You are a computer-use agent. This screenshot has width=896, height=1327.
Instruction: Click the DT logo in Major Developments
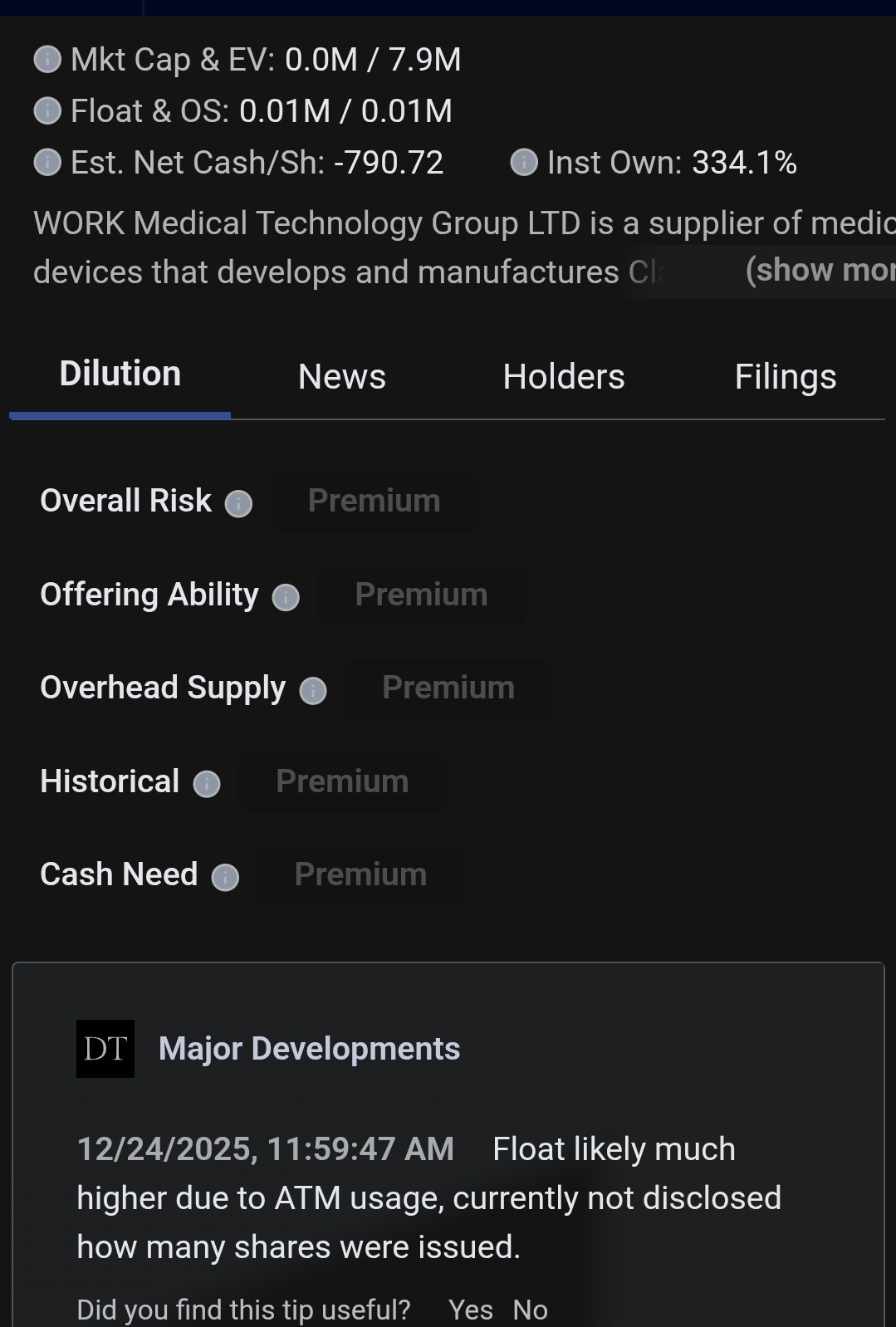click(x=105, y=1049)
